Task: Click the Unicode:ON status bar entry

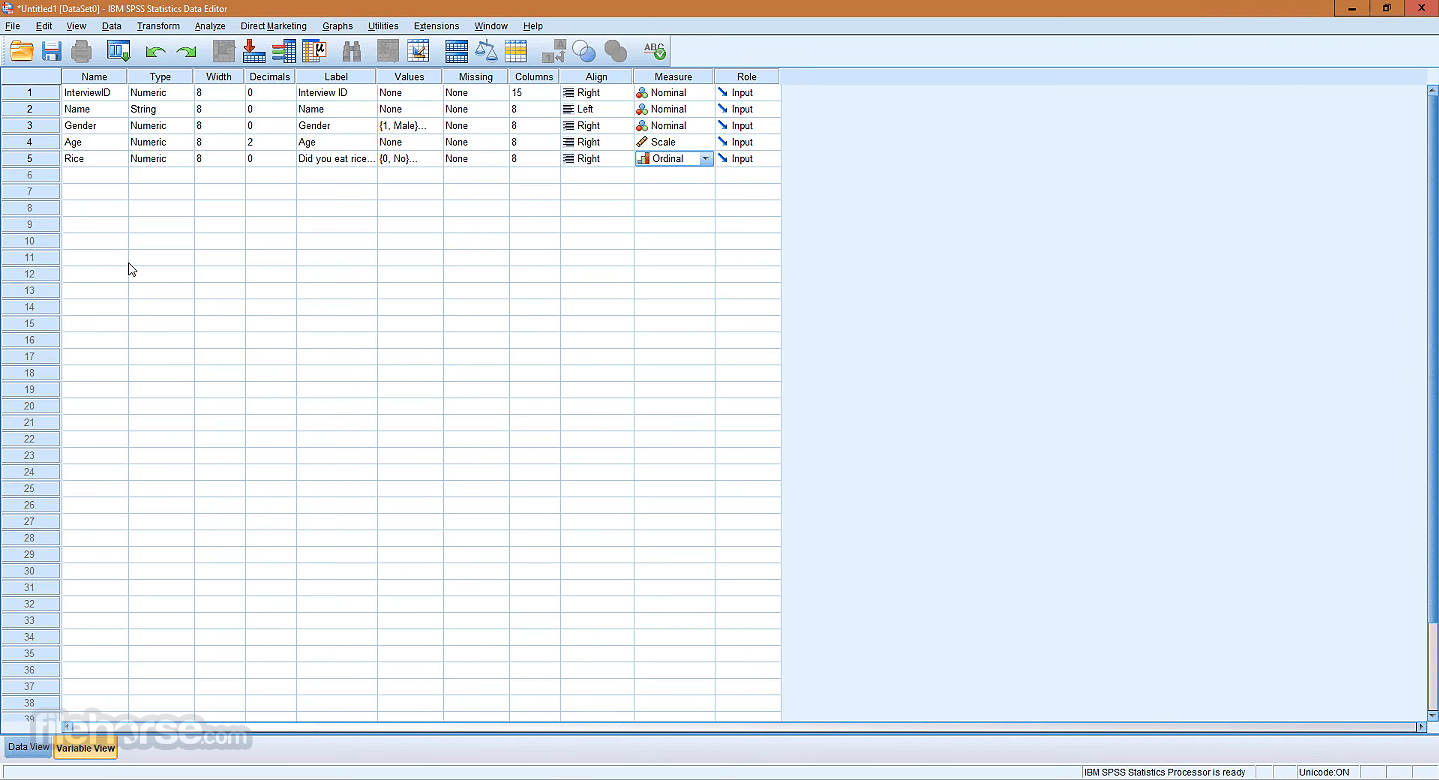Action: [1323, 772]
